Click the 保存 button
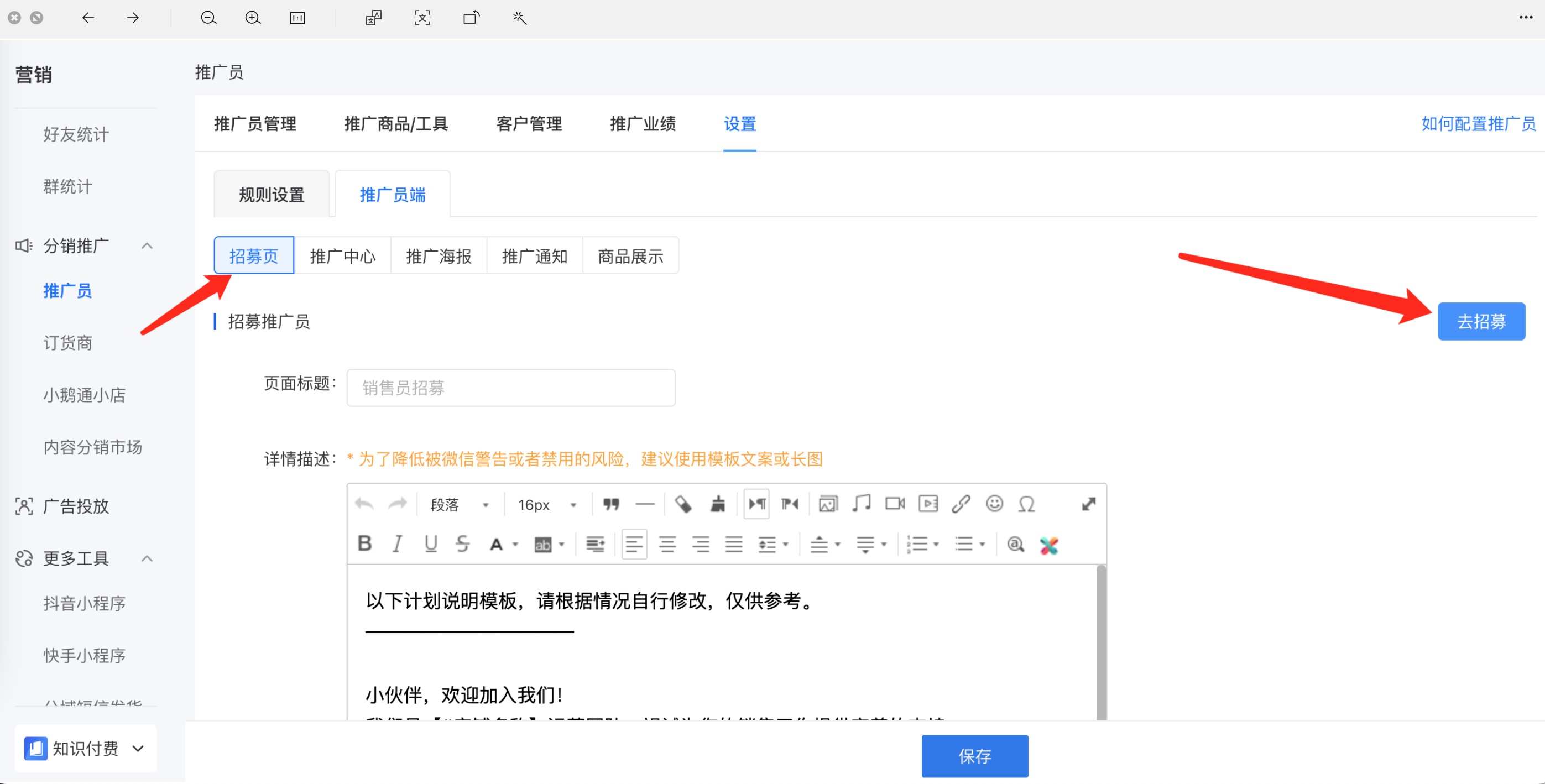 click(x=975, y=755)
